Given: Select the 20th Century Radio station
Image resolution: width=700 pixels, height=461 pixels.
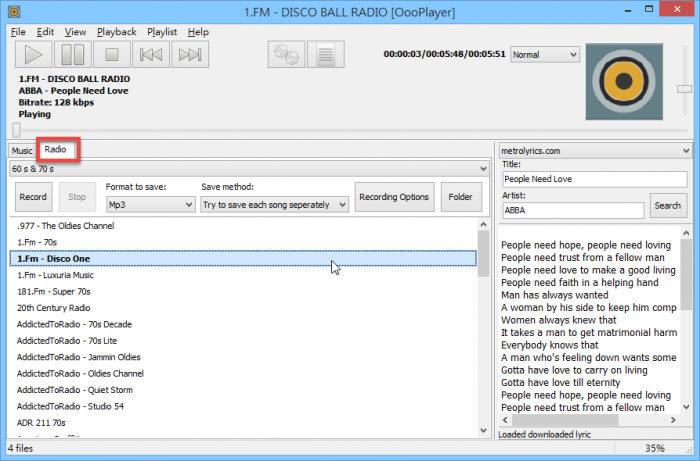Looking at the screenshot, I should point(243,308).
